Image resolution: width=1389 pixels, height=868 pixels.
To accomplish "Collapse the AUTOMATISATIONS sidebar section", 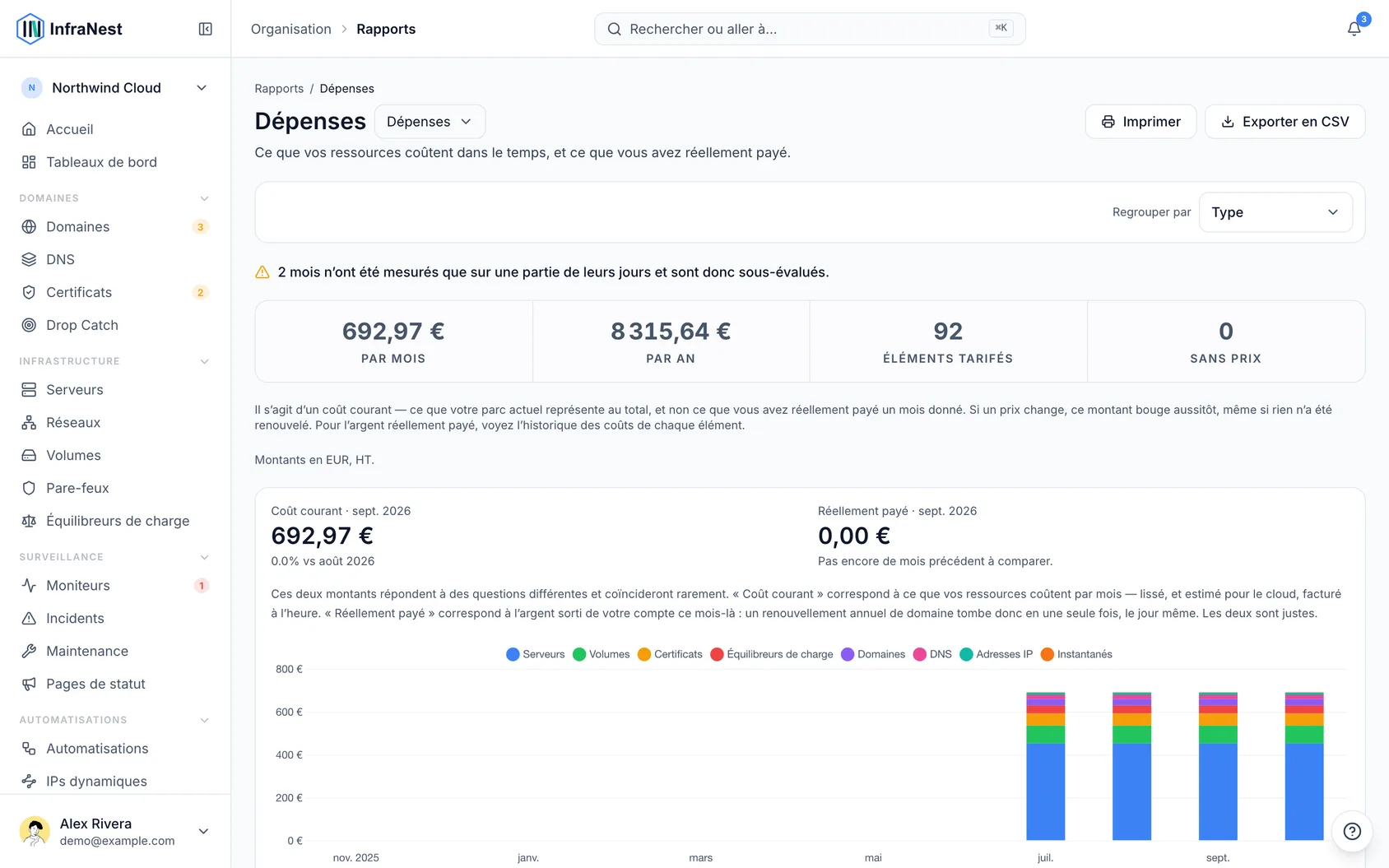I will [205, 720].
